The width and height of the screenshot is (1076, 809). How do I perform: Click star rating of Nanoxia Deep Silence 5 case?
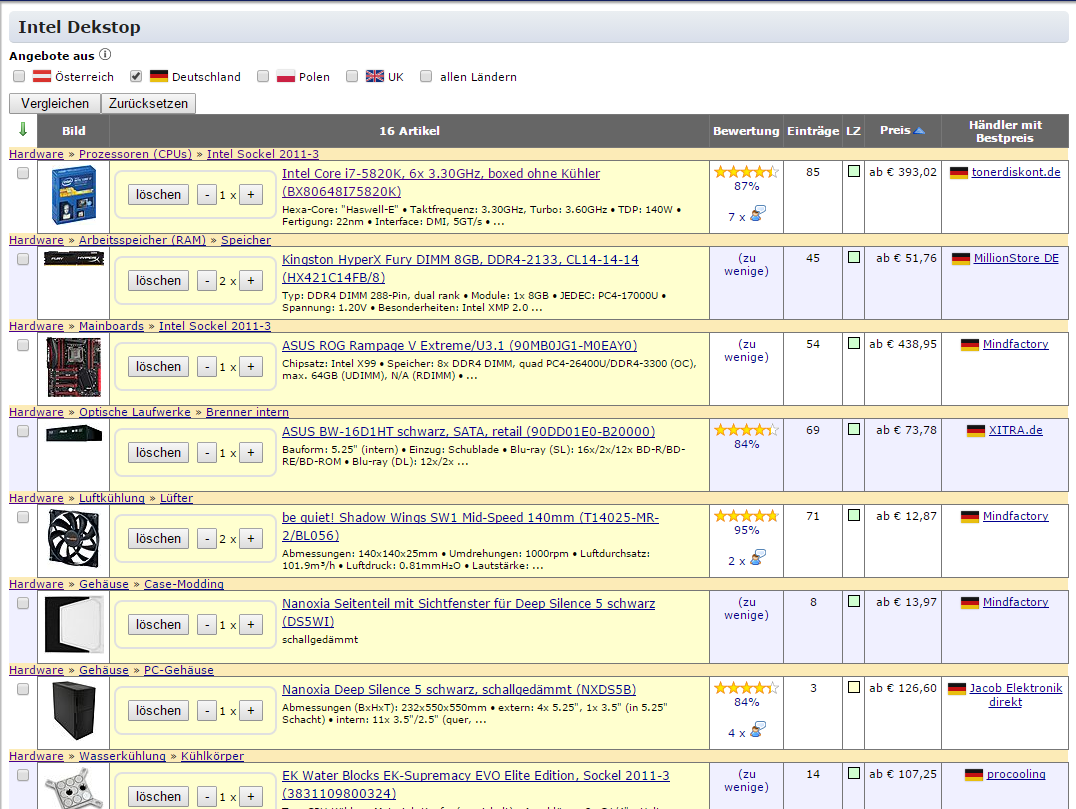746,688
